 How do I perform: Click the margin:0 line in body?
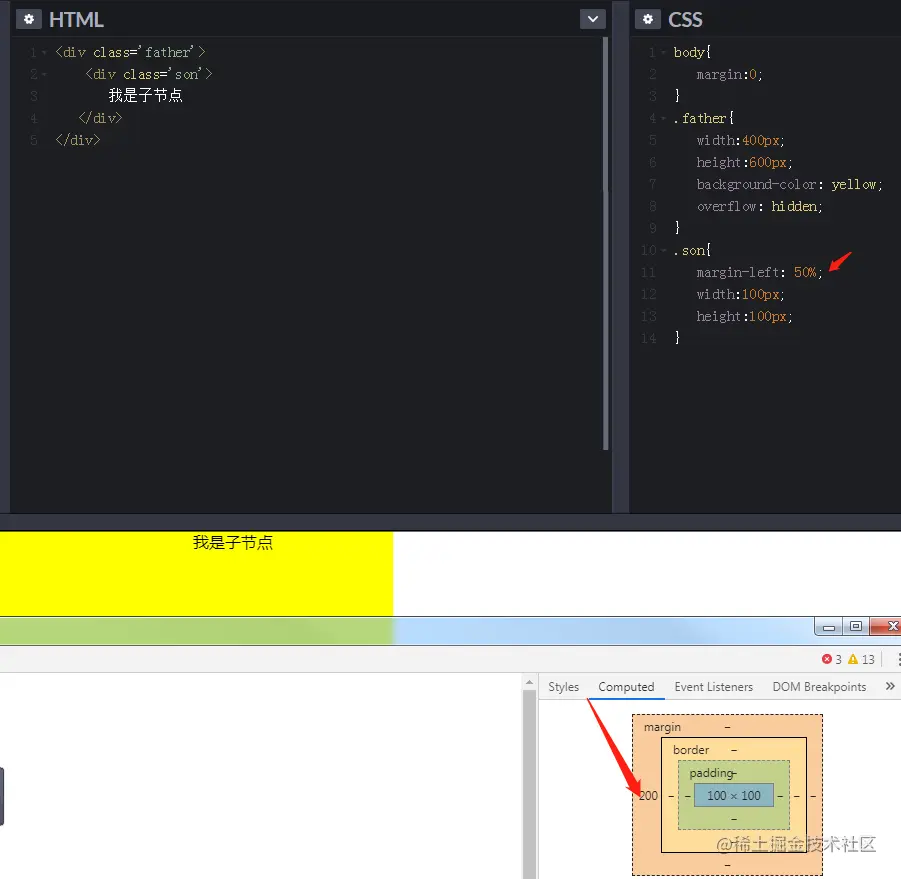click(x=729, y=75)
